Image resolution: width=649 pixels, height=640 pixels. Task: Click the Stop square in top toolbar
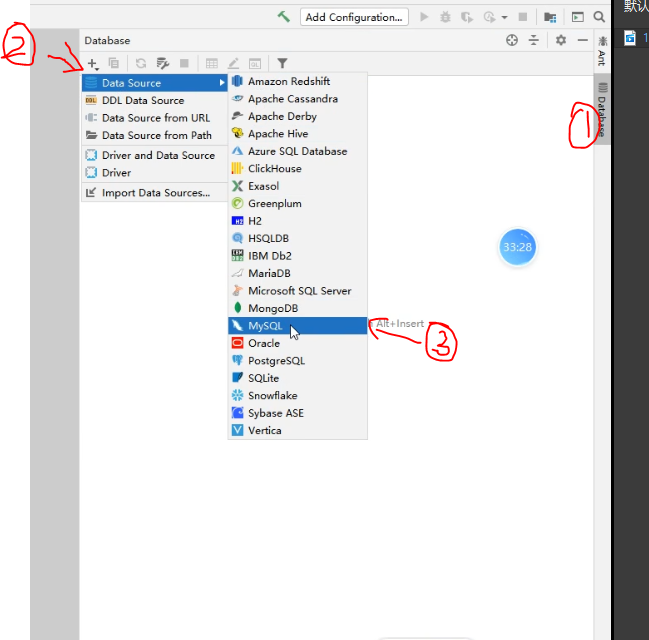tap(523, 17)
